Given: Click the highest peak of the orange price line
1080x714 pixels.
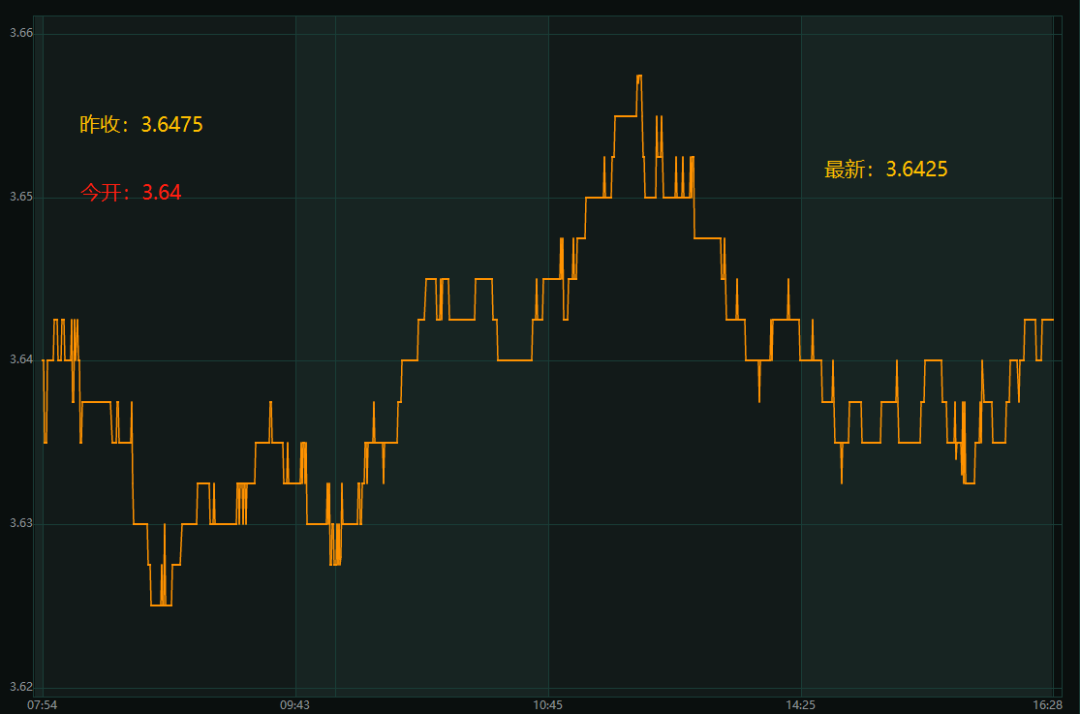Looking at the screenshot, I should pyautogui.click(x=639, y=76).
